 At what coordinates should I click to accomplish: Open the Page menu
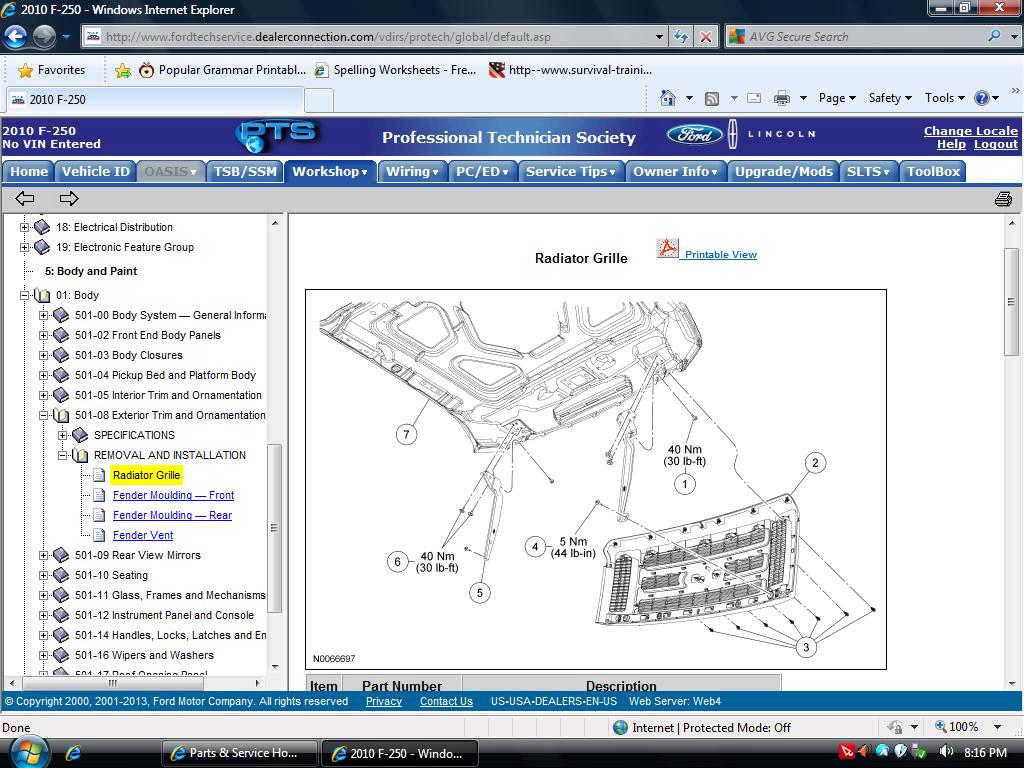(x=837, y=98)
